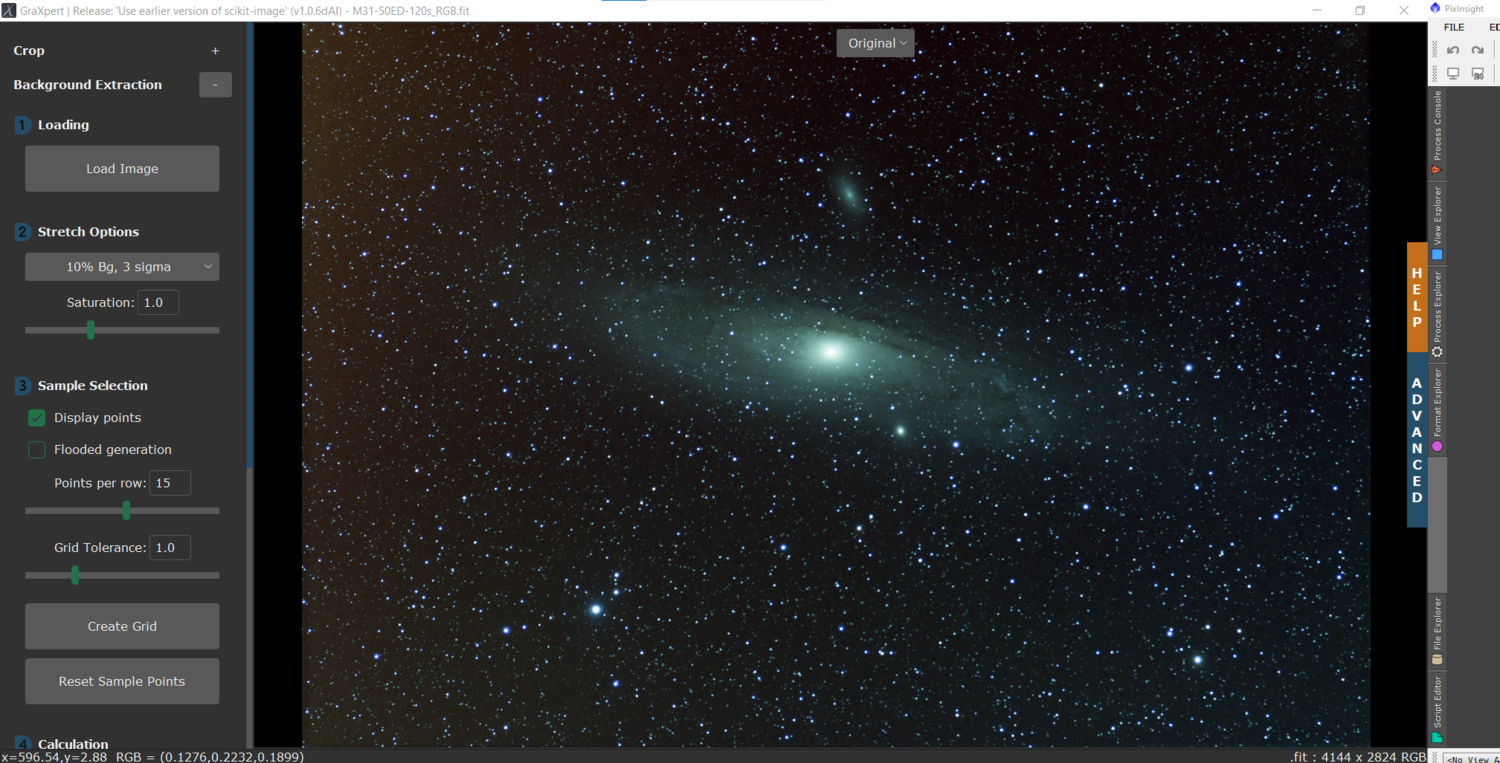Click the Create Grid button

[122, 626]
